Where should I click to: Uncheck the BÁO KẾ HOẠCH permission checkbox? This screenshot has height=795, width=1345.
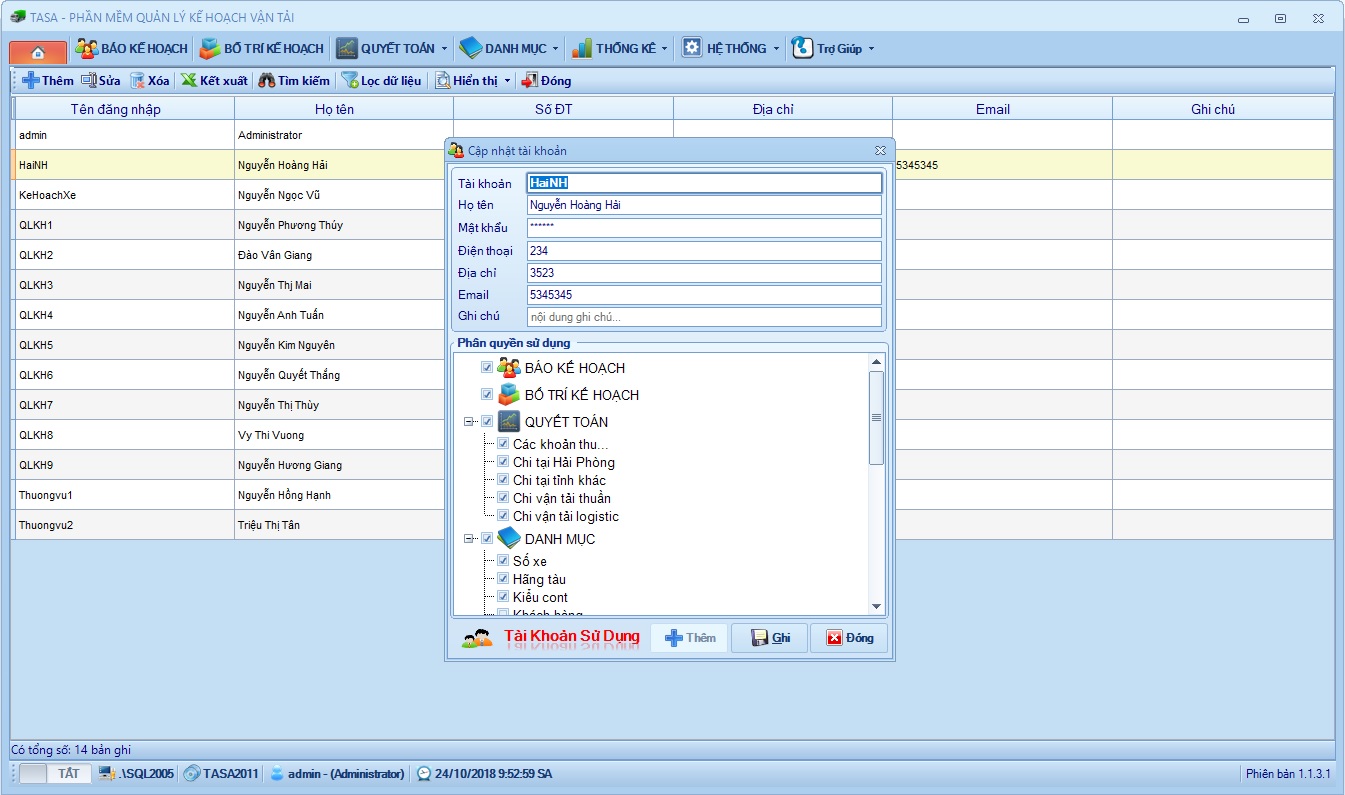(x=488, y=368)
